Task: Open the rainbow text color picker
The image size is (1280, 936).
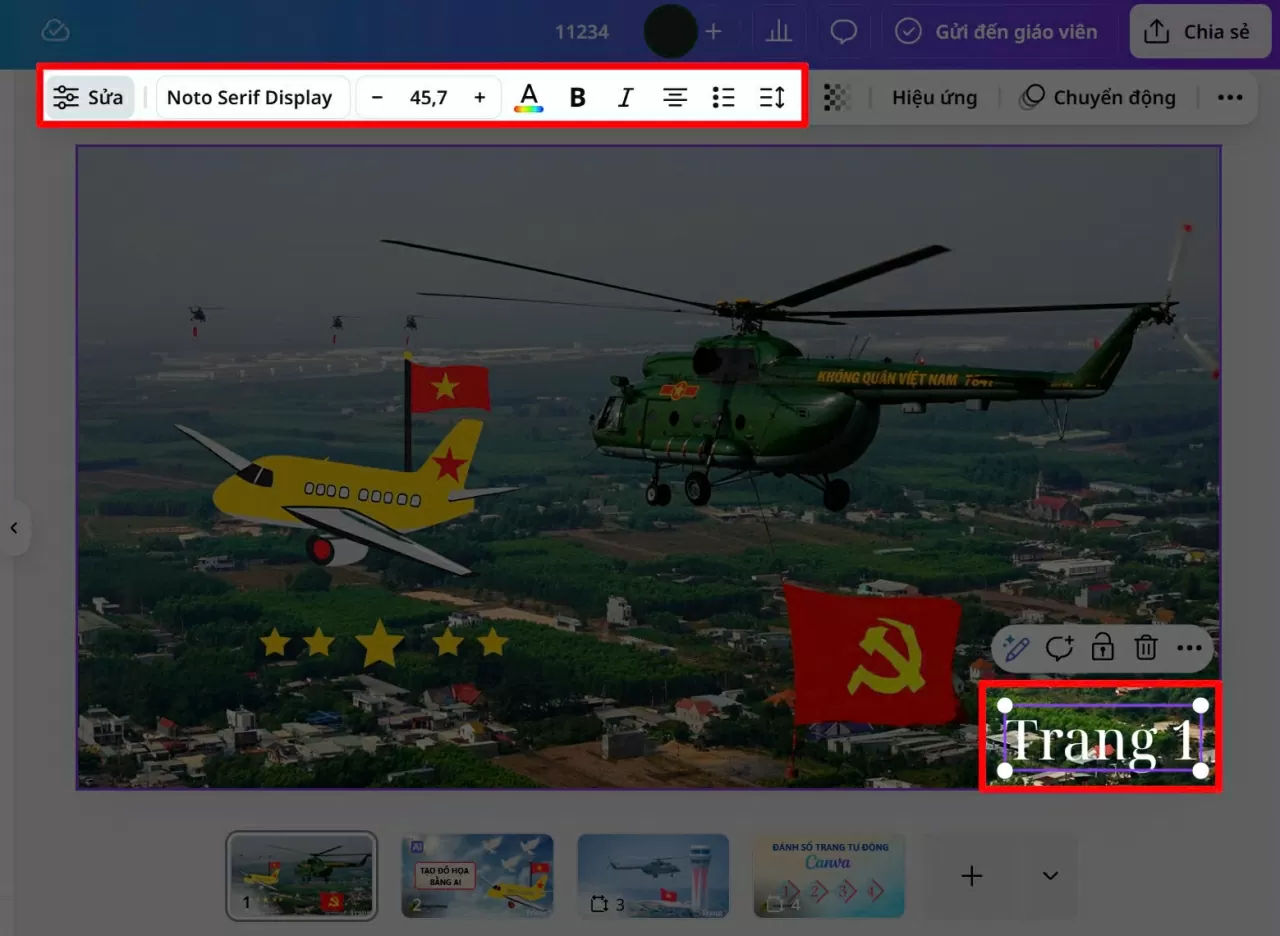Action: coord(529,97)
